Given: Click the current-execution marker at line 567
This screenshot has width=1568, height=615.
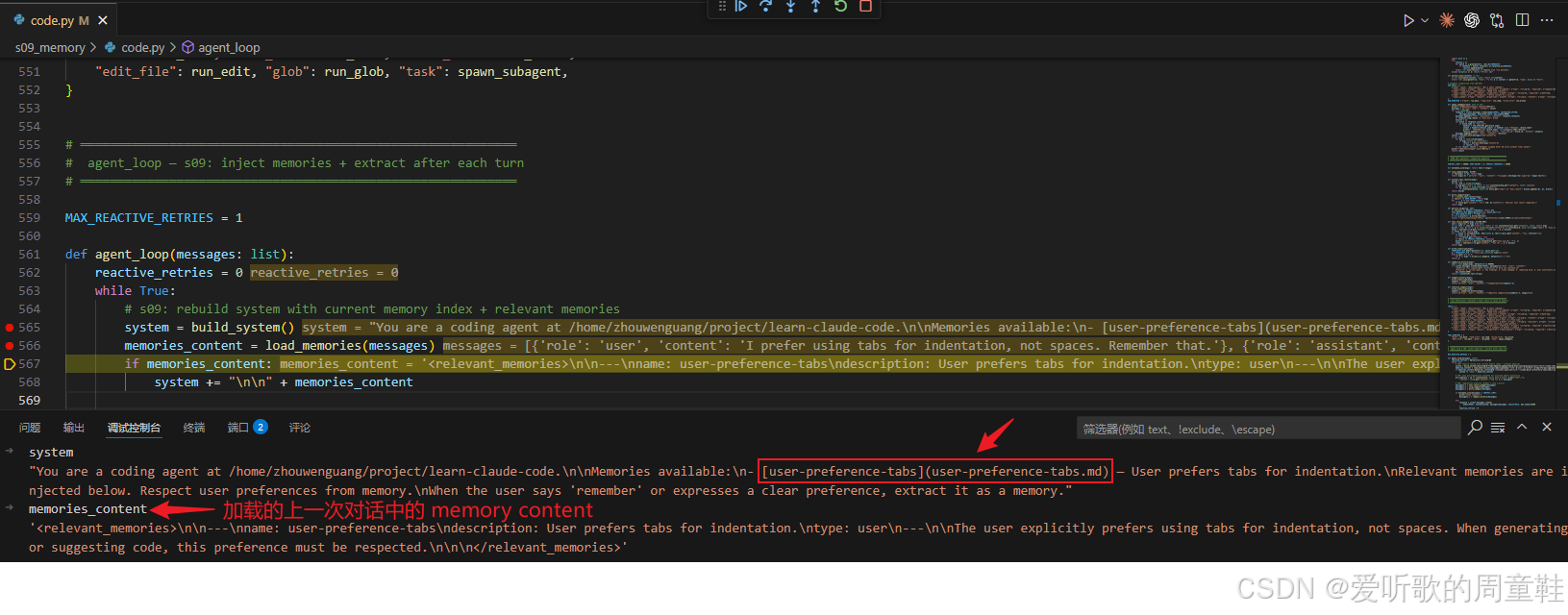Looking at the screenshot, I should (10, 364).
